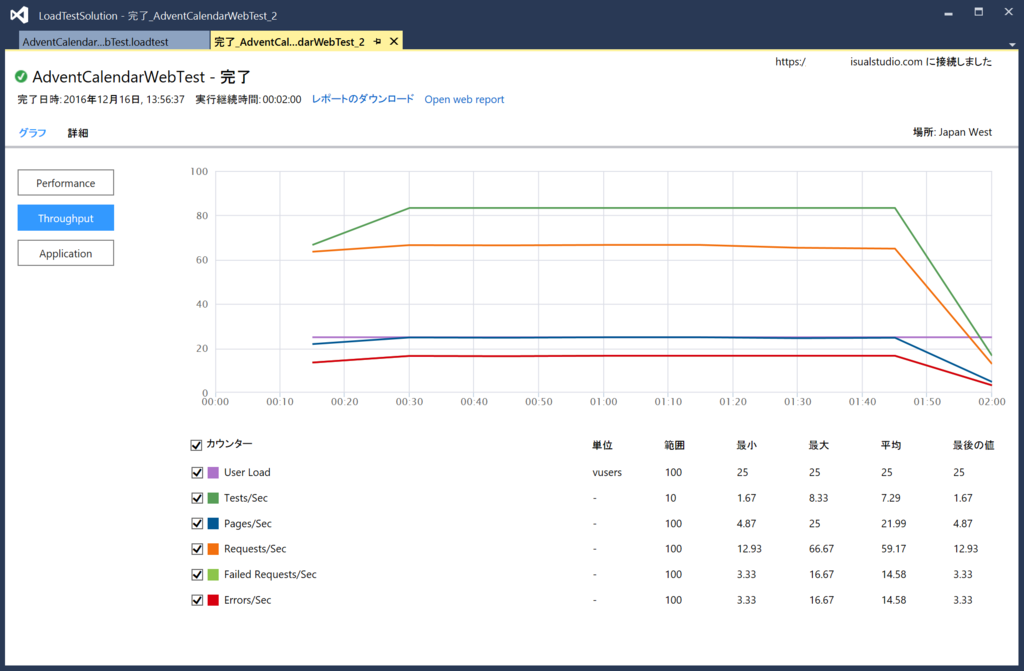1024x671 pixels.
Task: Click the 最後の値 column header
Action: pos(973,445)
